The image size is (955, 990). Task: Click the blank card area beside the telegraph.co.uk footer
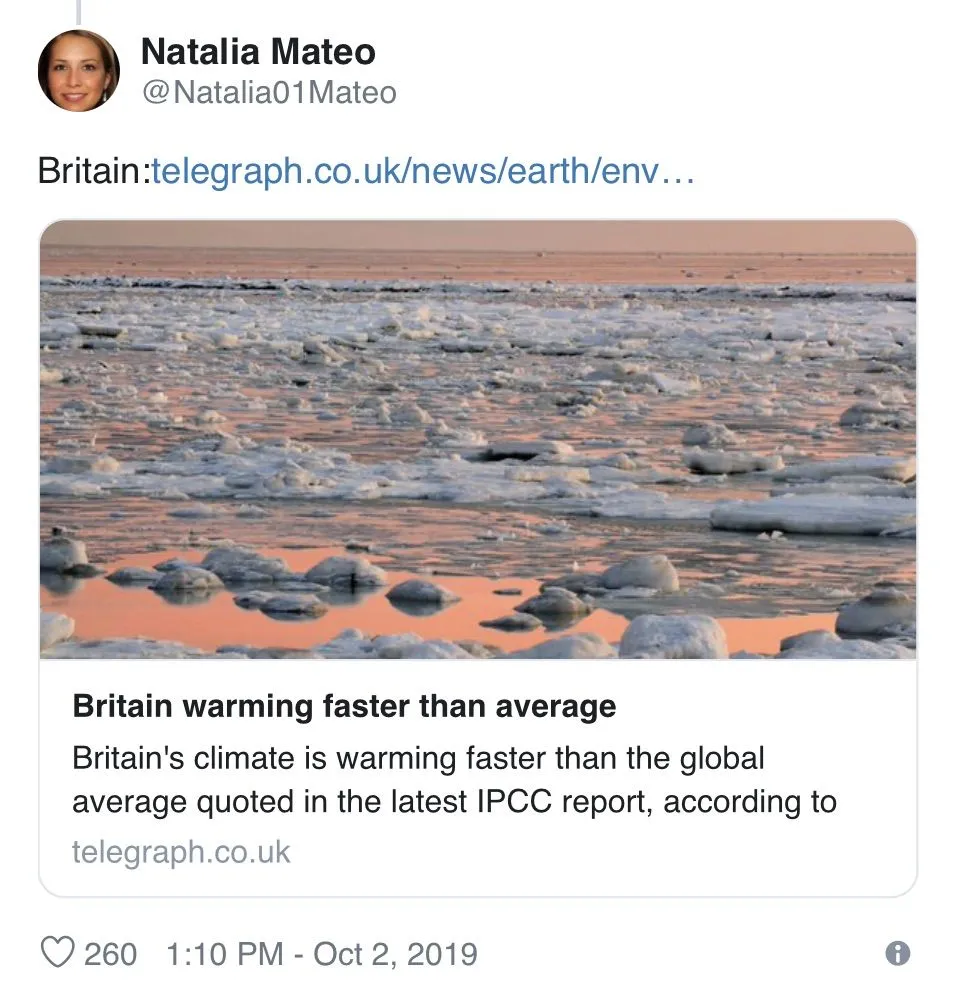point(600,852)
